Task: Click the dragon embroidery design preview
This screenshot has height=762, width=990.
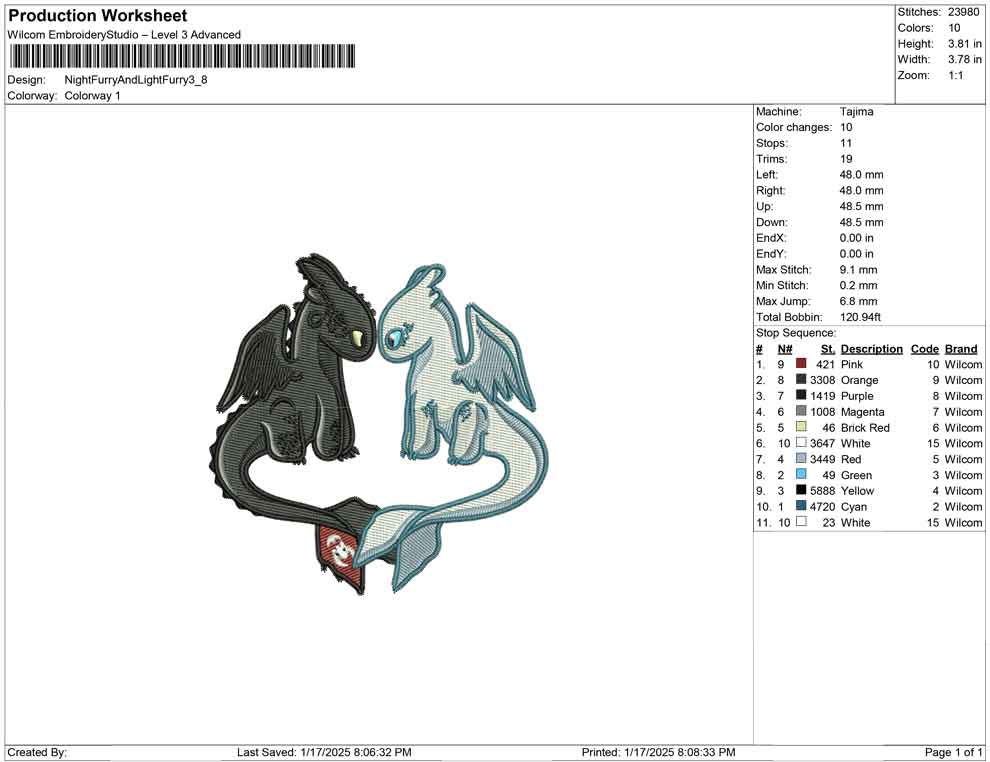Action: pos(379,423)
